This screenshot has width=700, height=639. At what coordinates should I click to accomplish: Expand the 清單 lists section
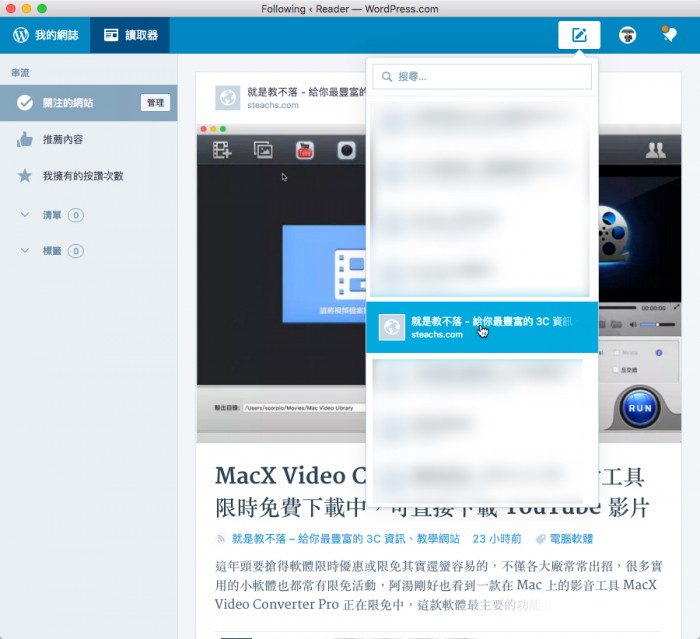pyautogui.click(x=25, y=215)
